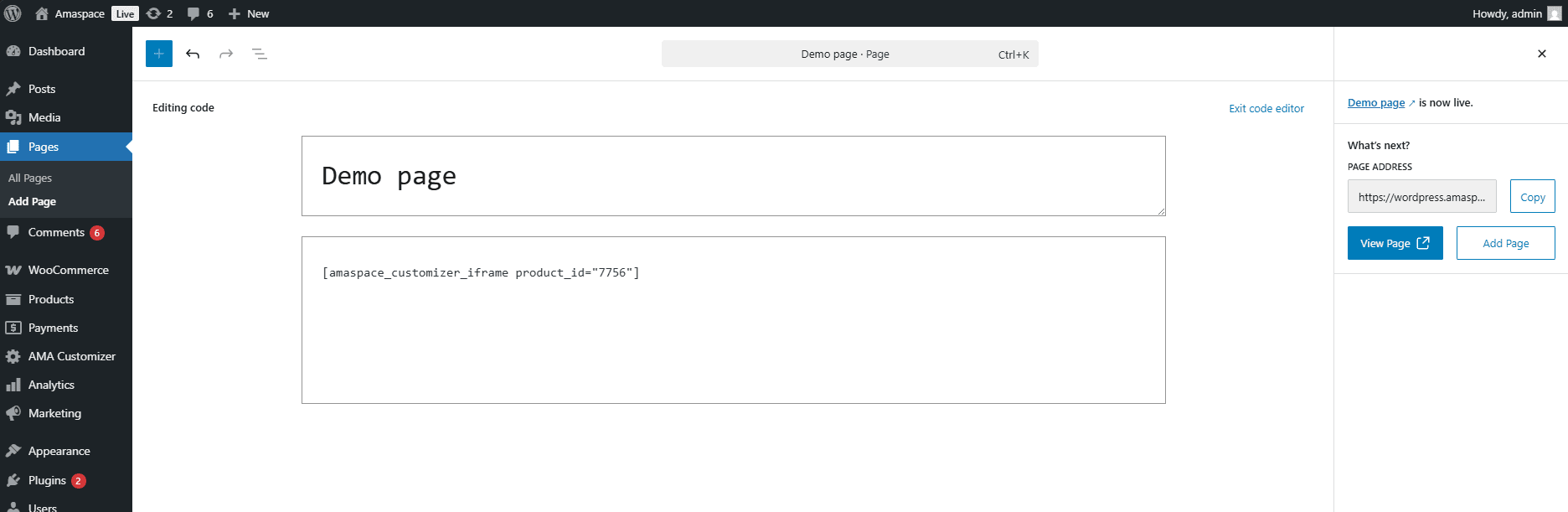Viewport: 1568px width, 512px height.
Task: Go to All Pages submenu
Action: tap(30, 178)
